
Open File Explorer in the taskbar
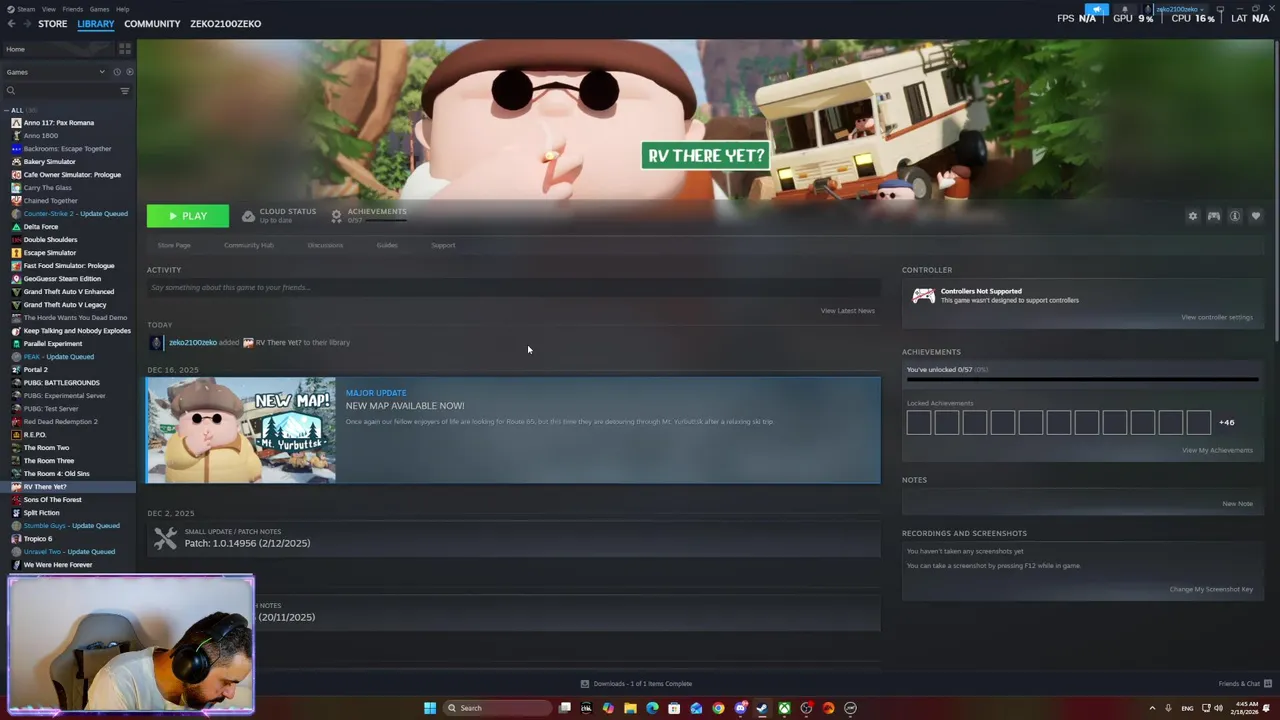tap(630, 708)
